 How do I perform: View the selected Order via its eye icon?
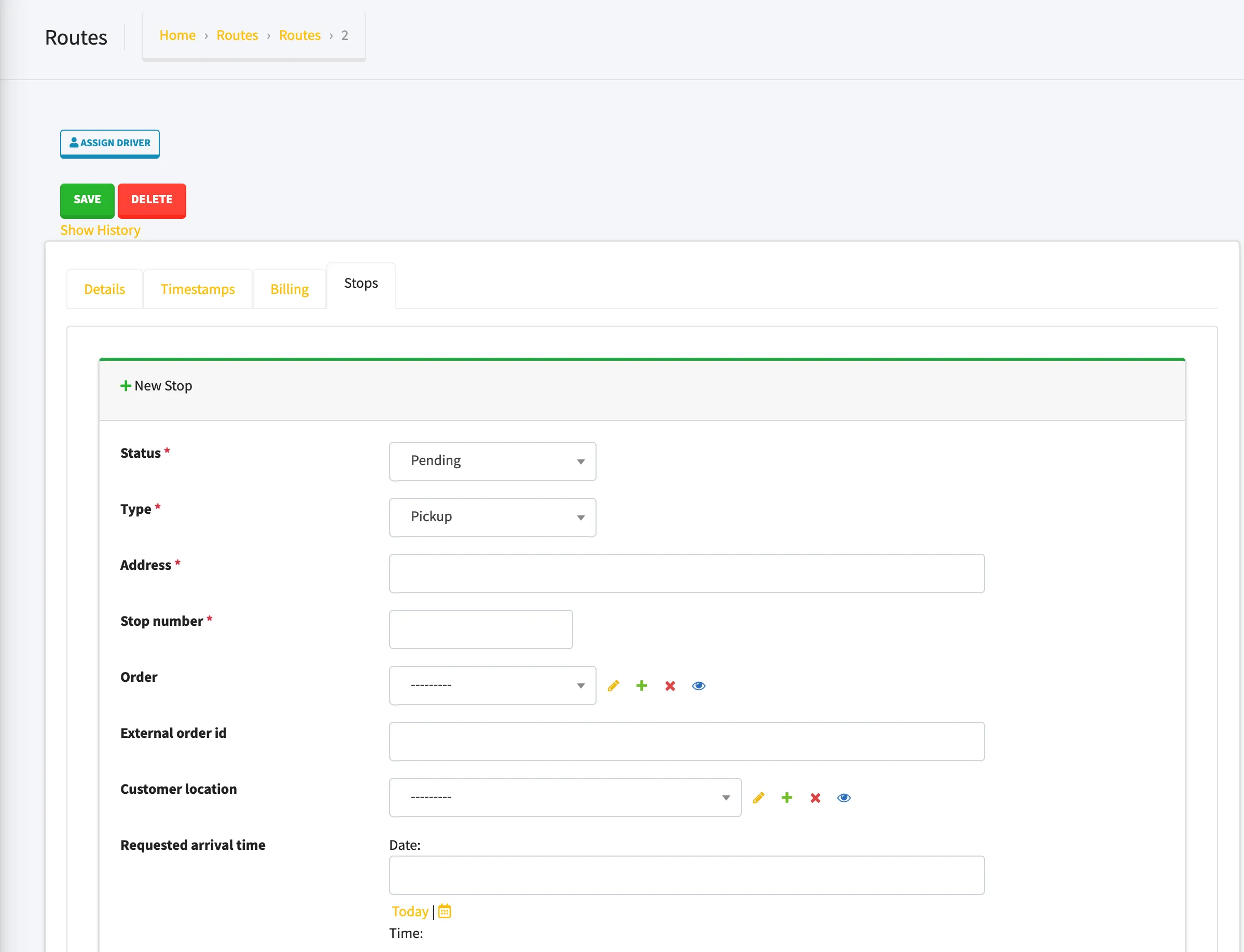pyautogui.click(x=699, y=685)
